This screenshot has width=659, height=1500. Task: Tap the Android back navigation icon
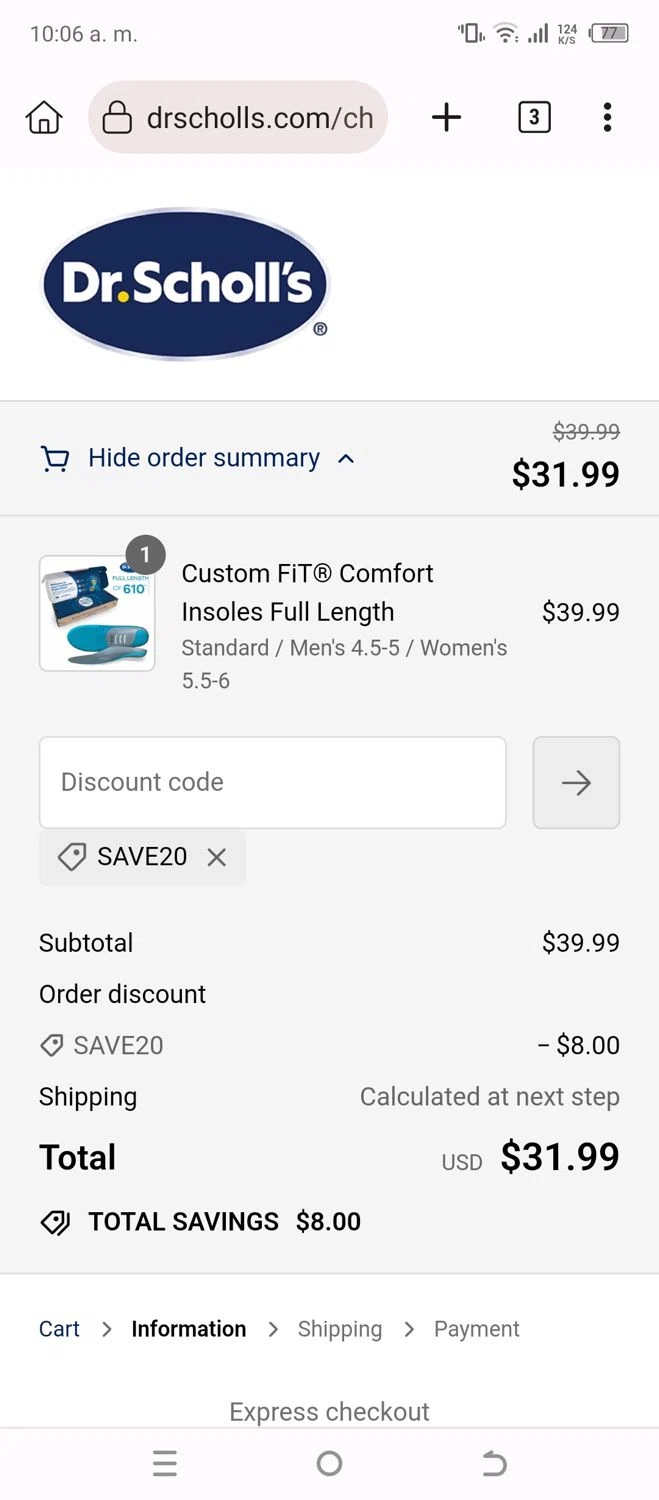pyautogui.click(x=494, y=1464)
